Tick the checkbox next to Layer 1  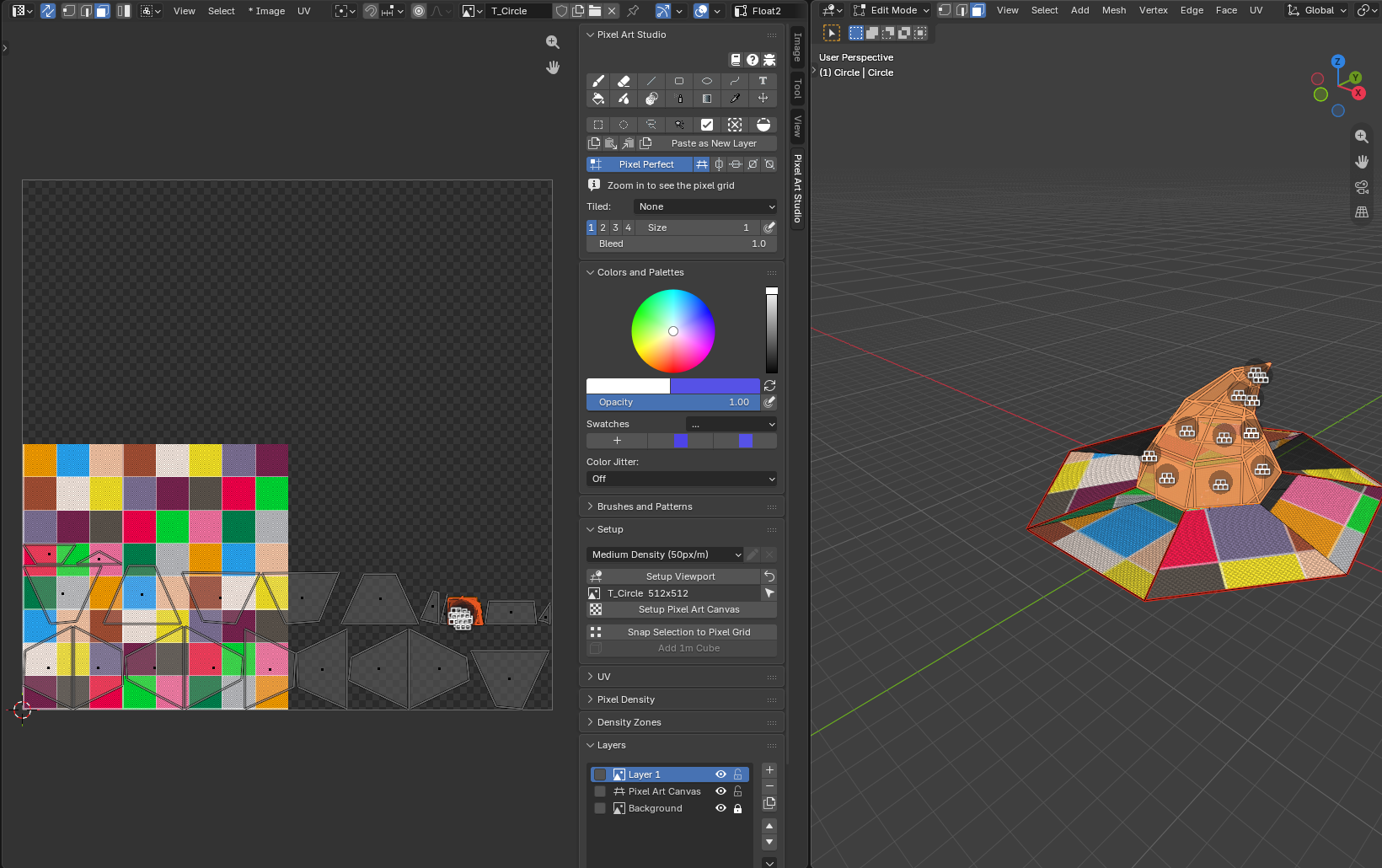[x=600, y=774]
